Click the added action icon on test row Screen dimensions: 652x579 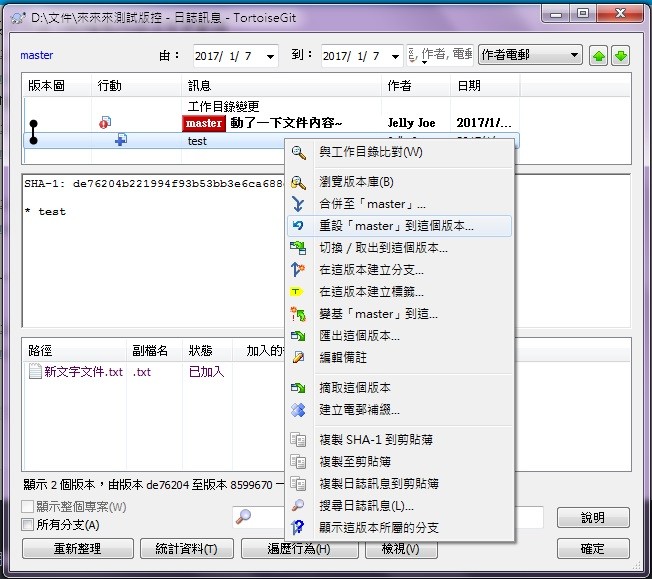point(121,140)
